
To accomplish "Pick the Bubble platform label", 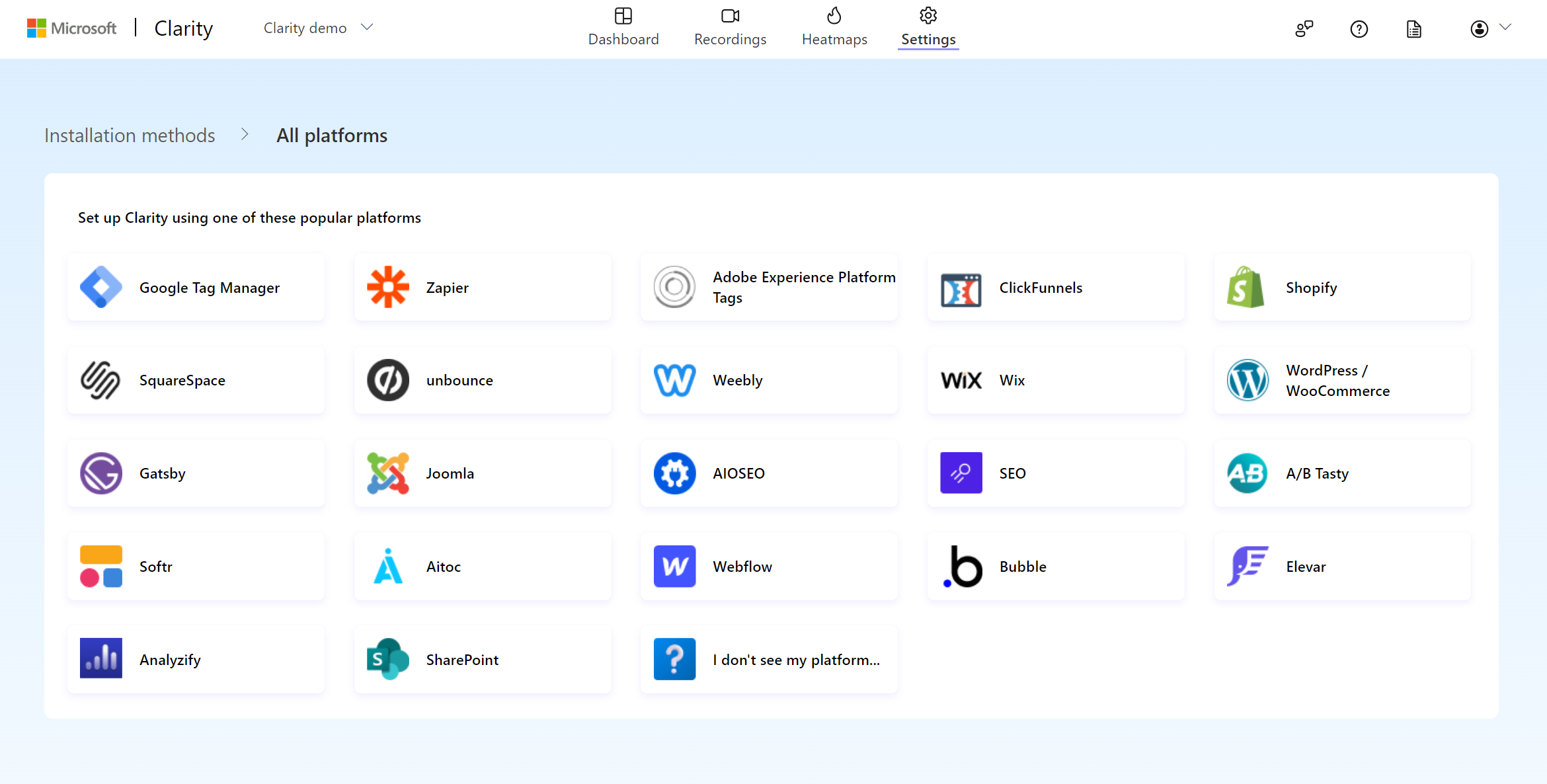I will pyautogui.click(x=1023, y=567).
